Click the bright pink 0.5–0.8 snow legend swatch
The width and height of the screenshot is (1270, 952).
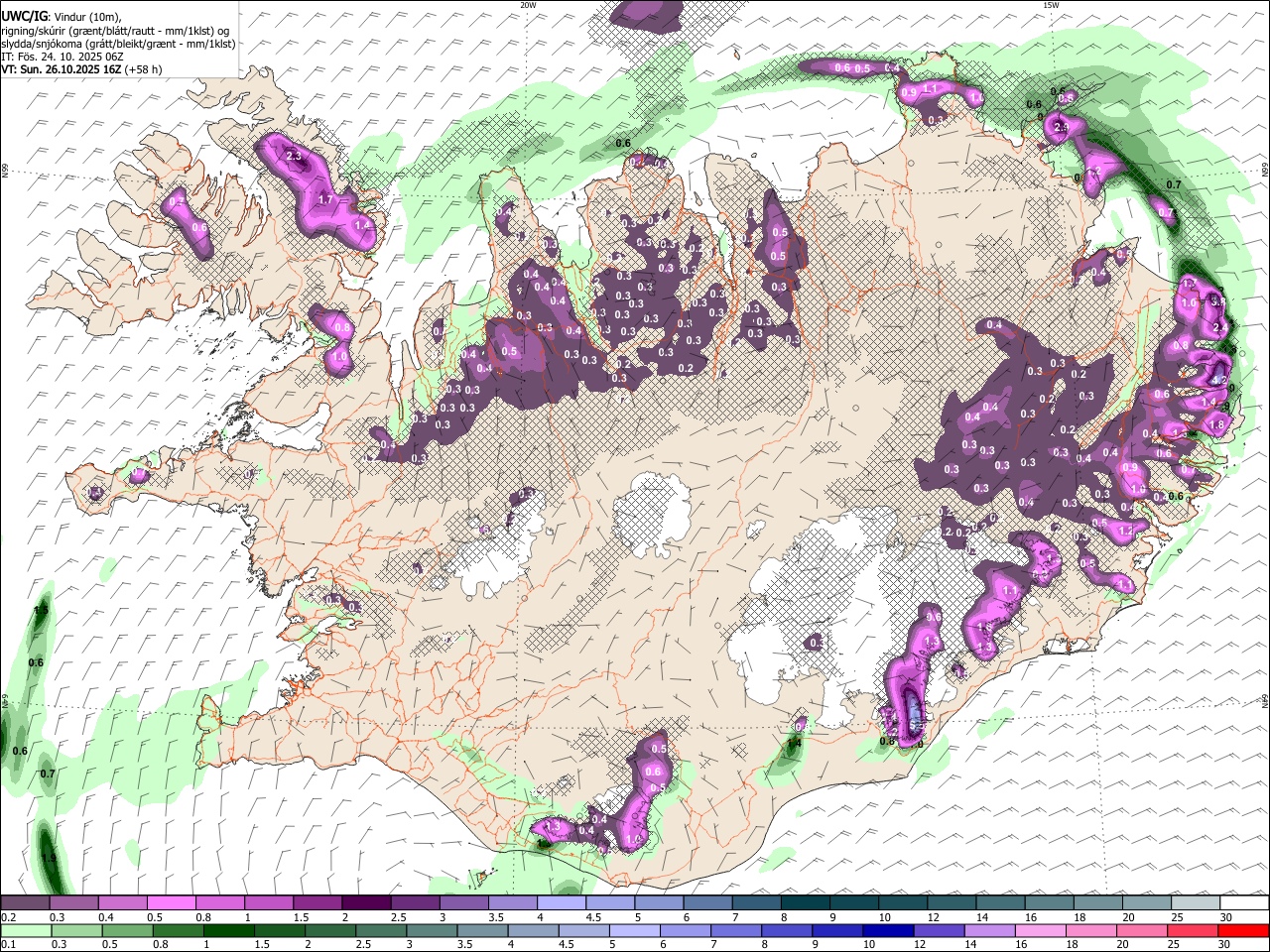pyautogui.click(x=171, y=903)
